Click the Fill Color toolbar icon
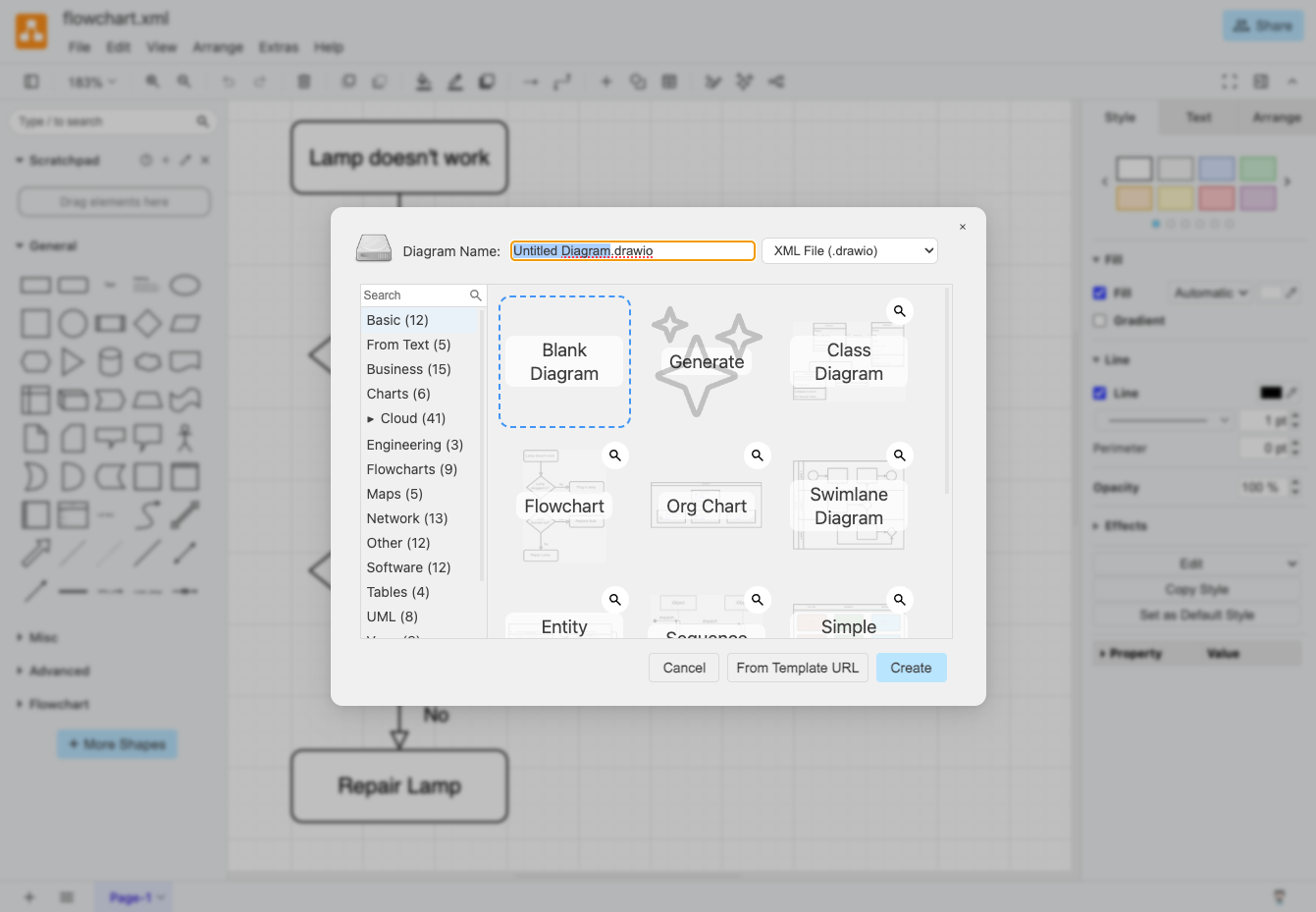 click(423, 81)
